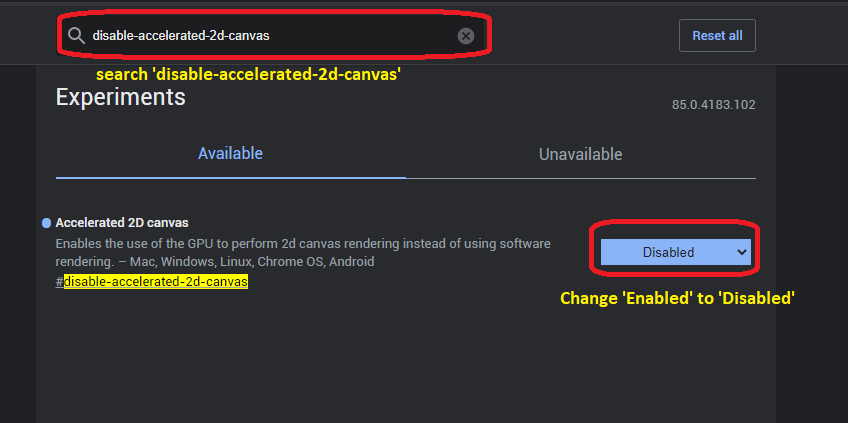Screen dimensions: 848x423
Task: Click the version number 85.0.4183.102
Action: coord(714,104)
